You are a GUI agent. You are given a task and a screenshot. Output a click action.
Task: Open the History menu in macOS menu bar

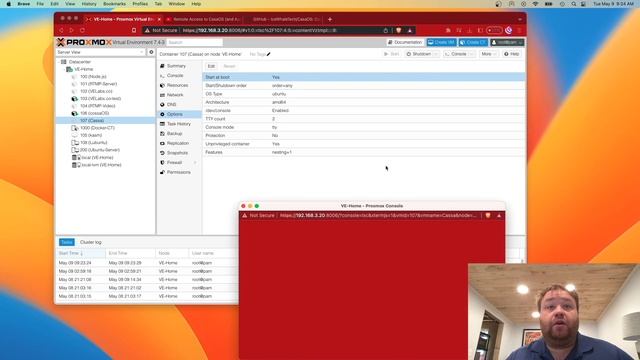(x=89, y=4)
